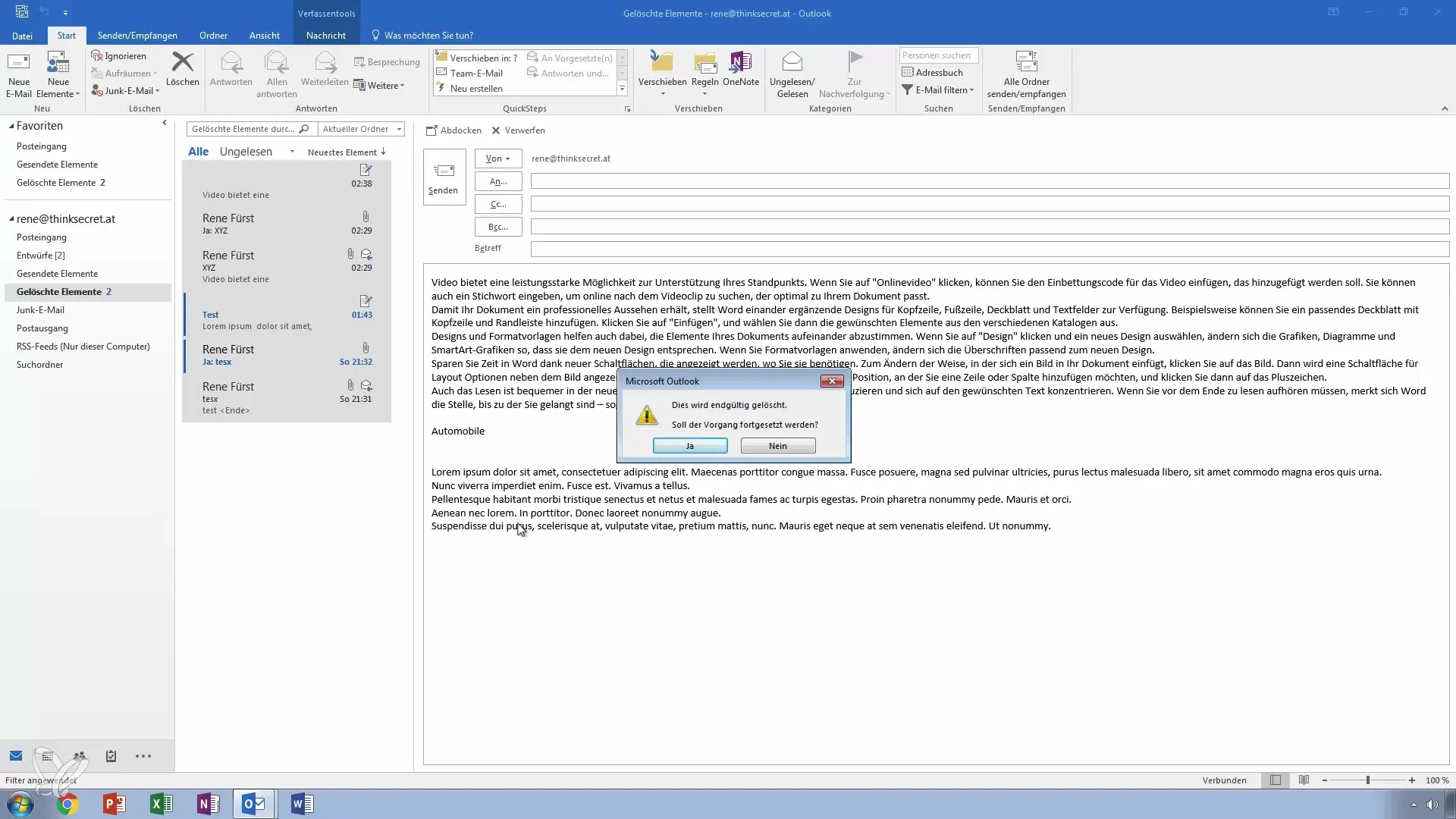Select the Postausgang folder
The height and width of the screenshot is (819, 1456).
(x=42, y=328)
